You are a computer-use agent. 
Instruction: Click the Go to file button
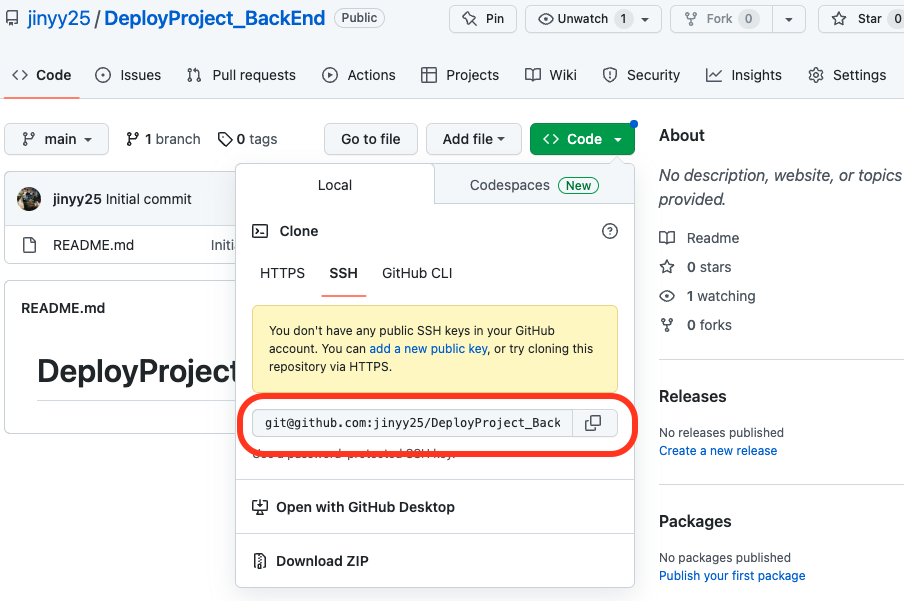(371, 139)
